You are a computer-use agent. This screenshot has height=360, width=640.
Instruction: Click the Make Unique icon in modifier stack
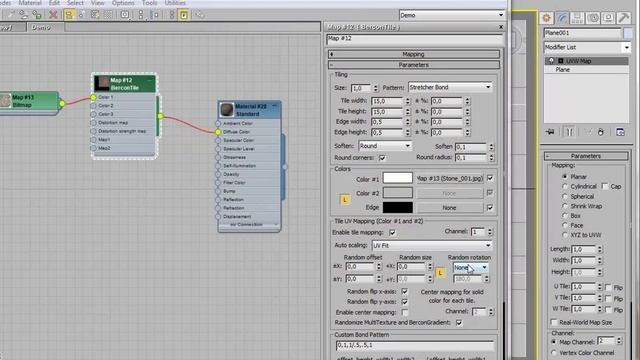coord(588,132)
